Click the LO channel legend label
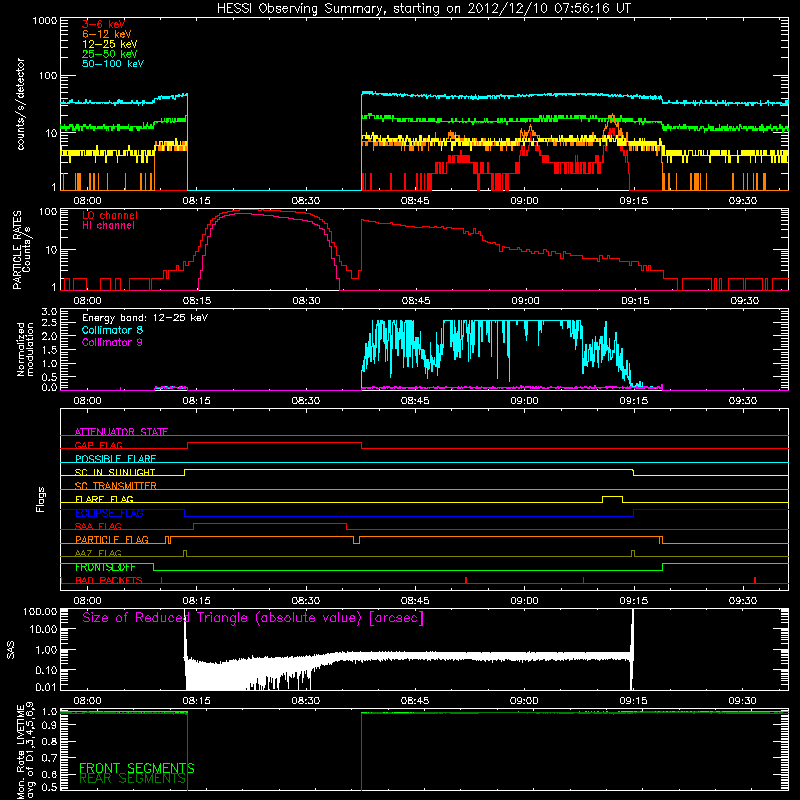800x800 pixels. coord(110,215)
